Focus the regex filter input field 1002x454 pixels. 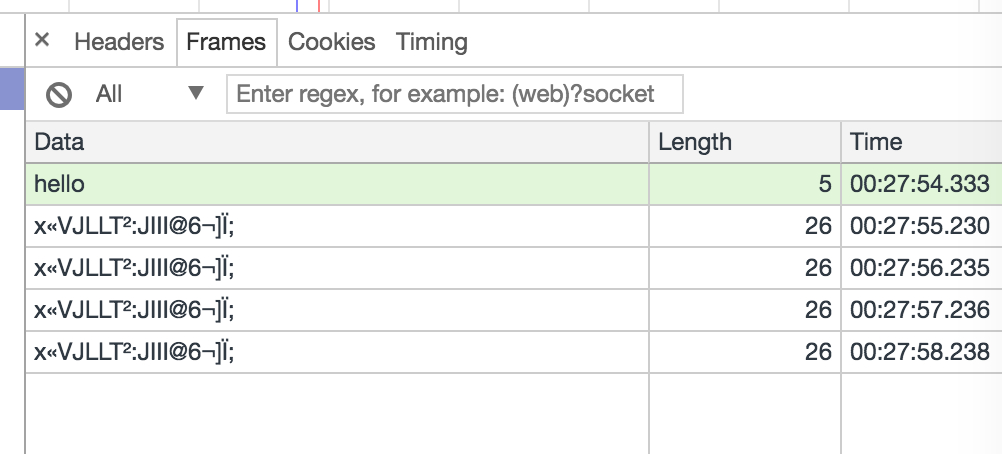454,94
